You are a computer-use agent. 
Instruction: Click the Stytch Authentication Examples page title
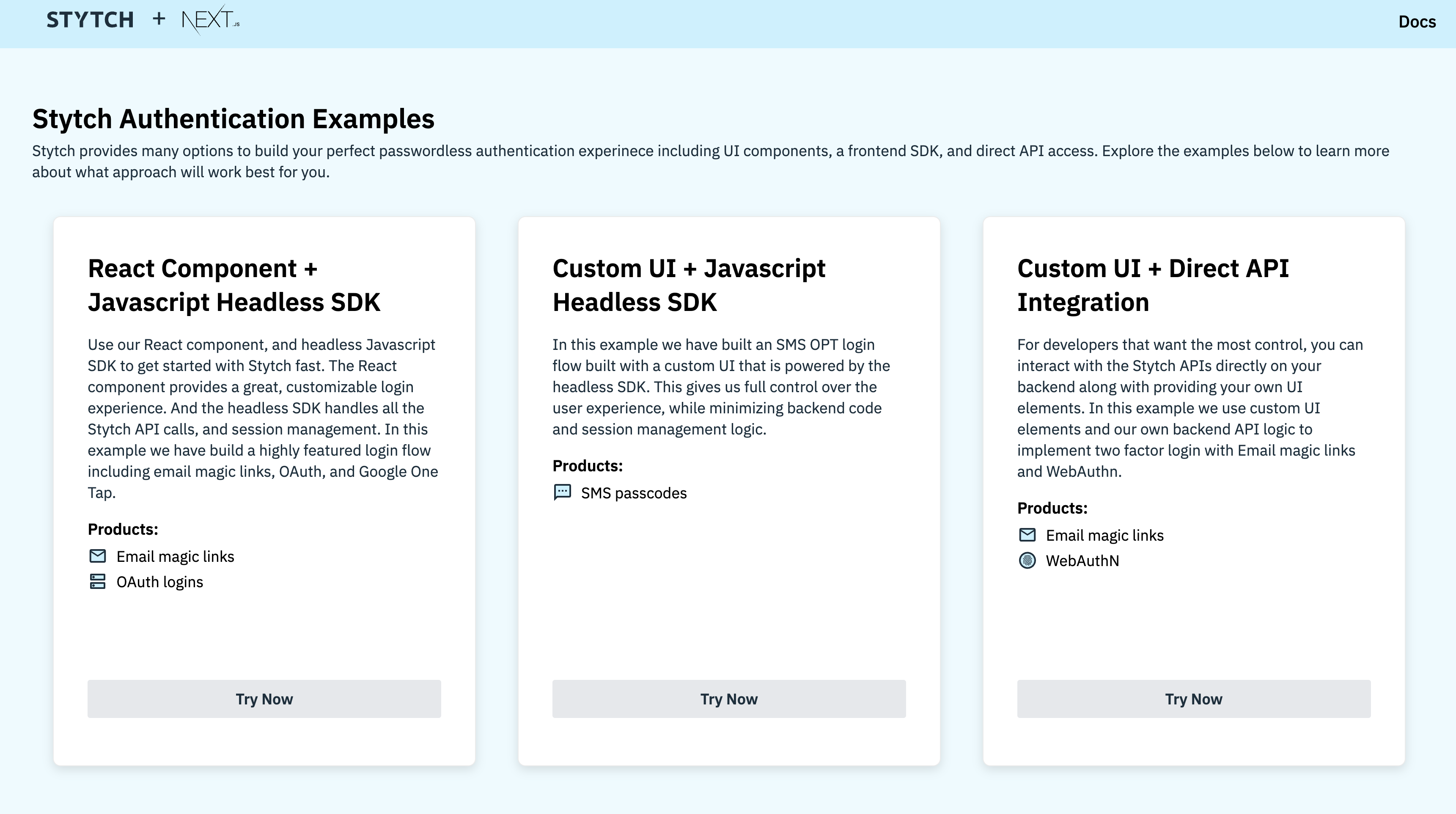pyautogui.click(x=234, y=119)
